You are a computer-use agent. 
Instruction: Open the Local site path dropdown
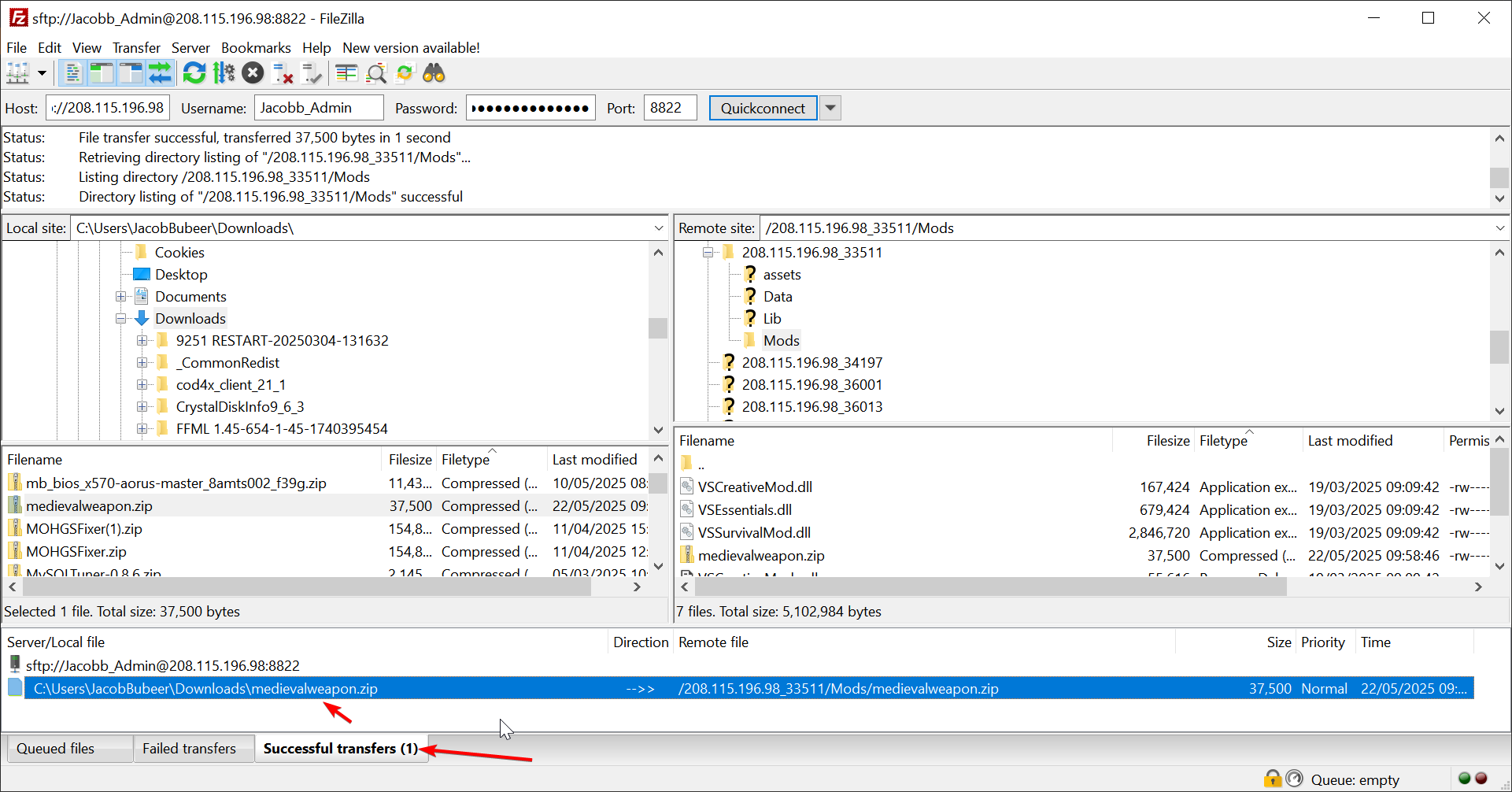click(x=658, y=228)
